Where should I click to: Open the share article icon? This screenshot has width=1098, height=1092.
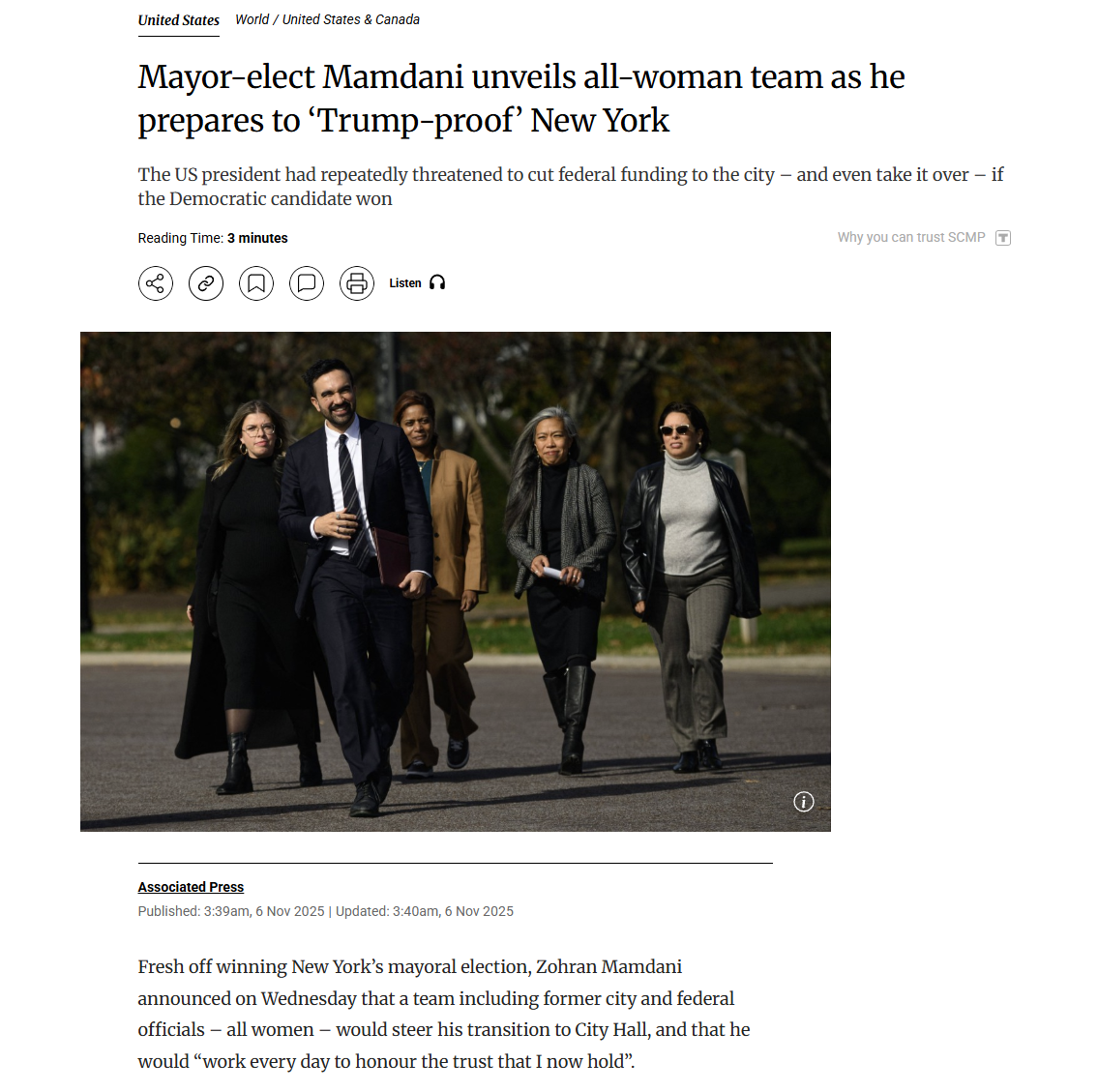pos(156,283)
